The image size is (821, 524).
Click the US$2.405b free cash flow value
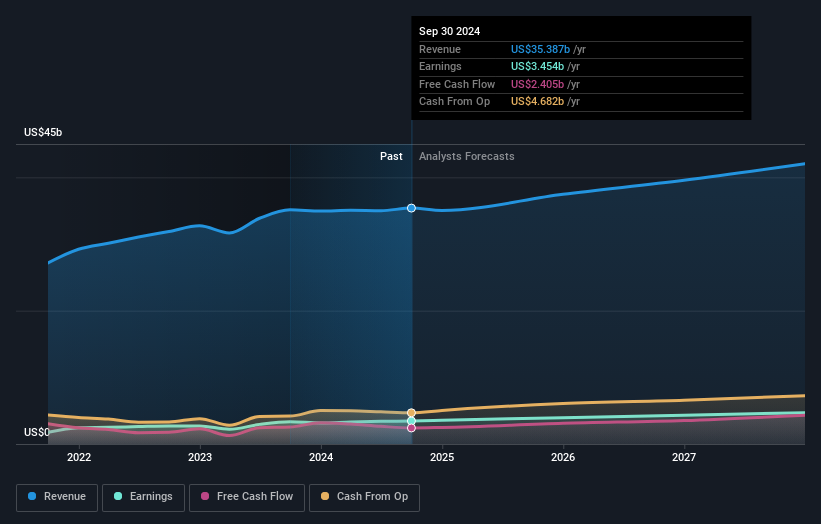pyautogui.click(x=537, y=84)
